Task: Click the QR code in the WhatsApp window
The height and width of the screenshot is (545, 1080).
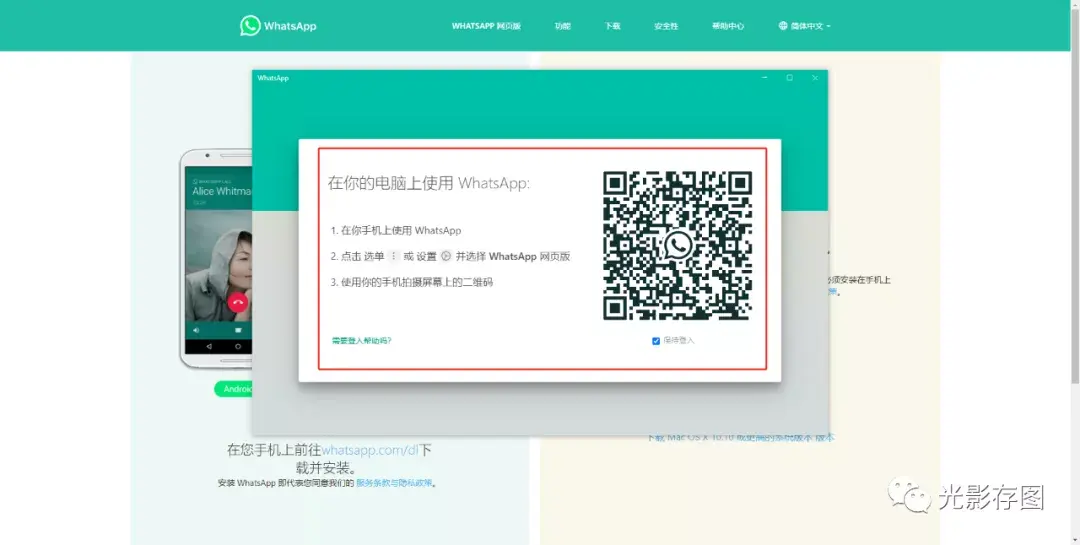Action: click(677, 245)
